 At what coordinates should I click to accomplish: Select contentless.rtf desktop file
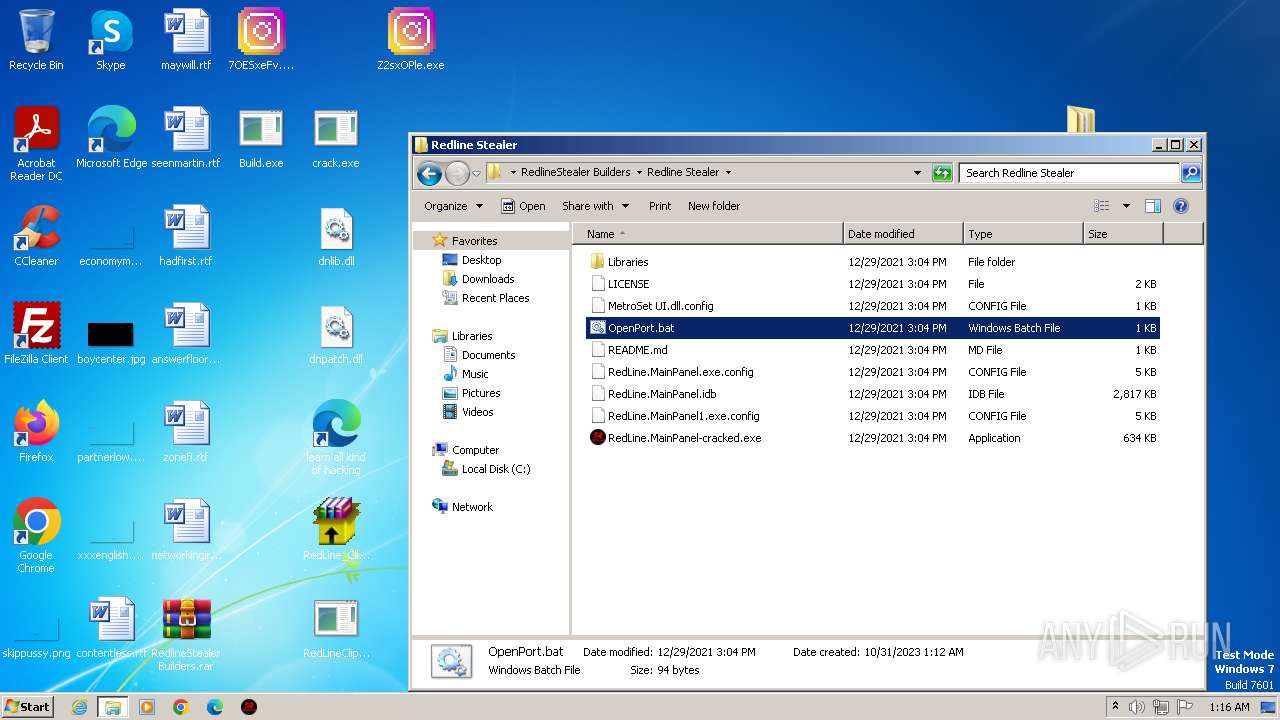click(x=111, y=628)
